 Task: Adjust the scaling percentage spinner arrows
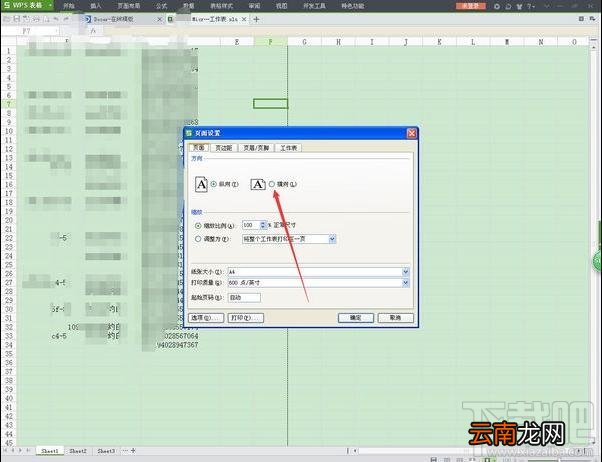click(x=263, y=225)
